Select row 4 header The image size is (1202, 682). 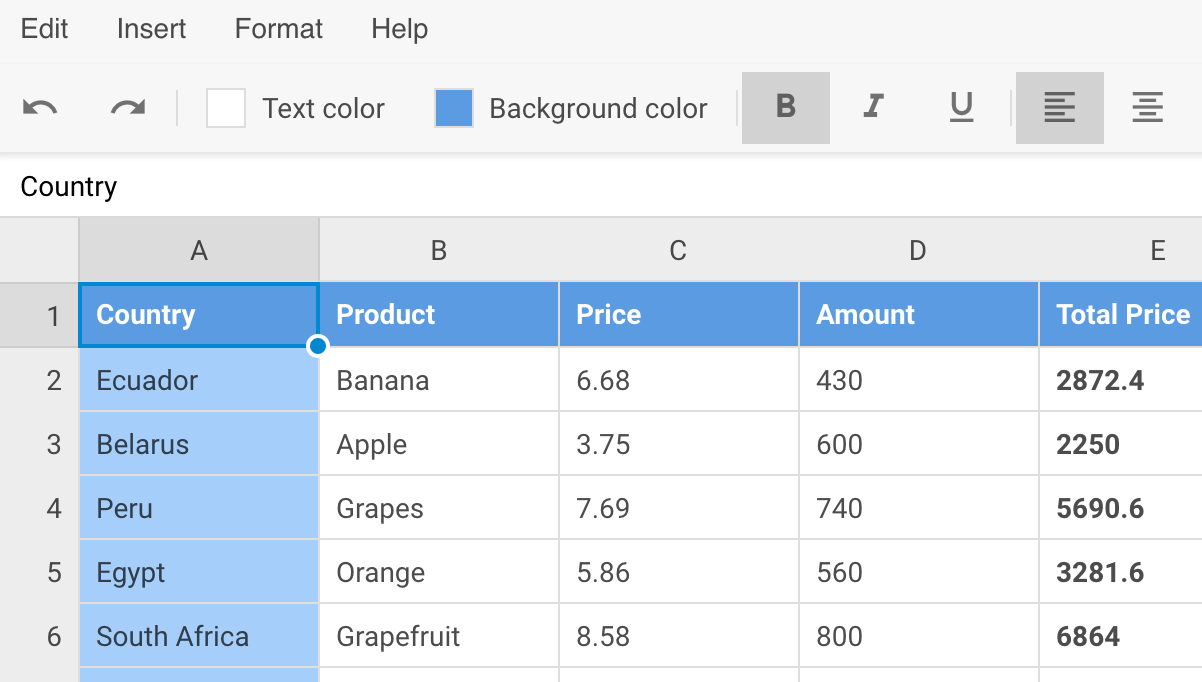(x=40, y=508)
